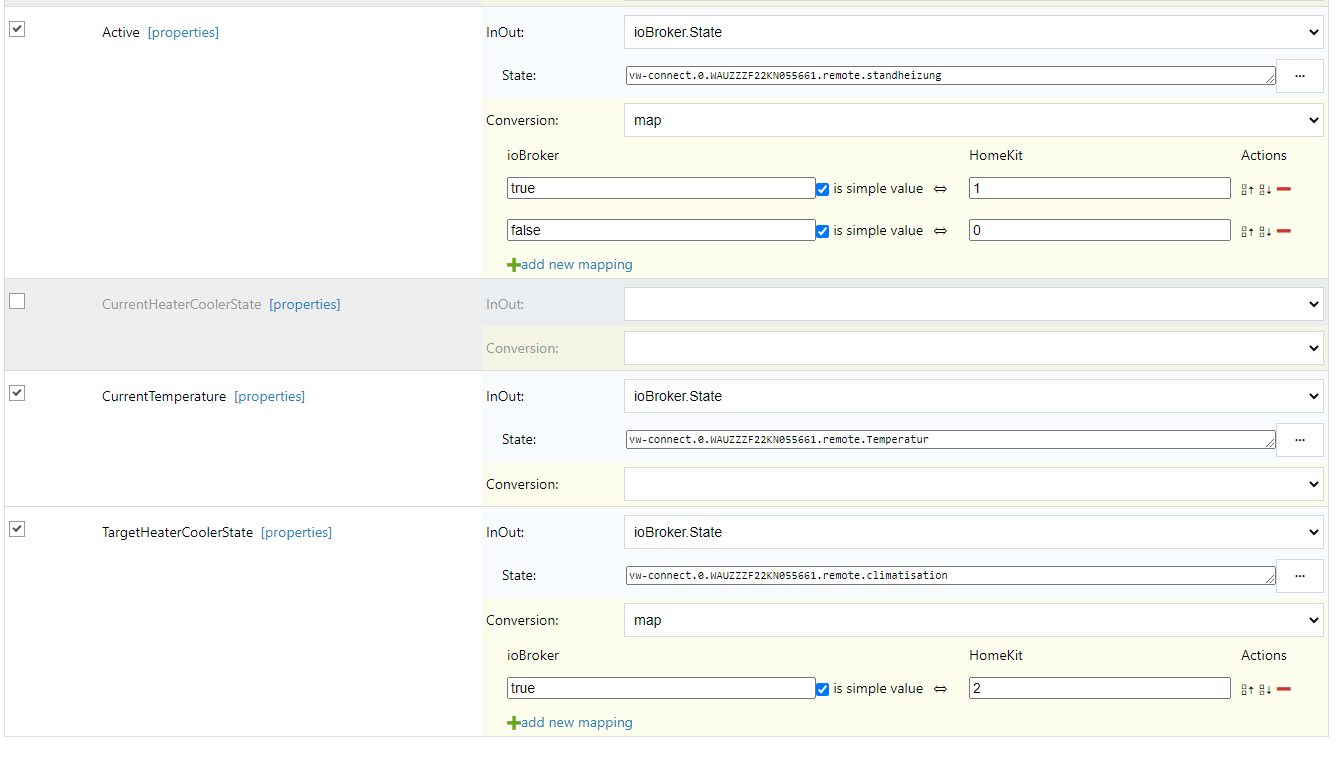Move the 'true' mapping down under Active
1342x758 pixels.
[1265, 189]
